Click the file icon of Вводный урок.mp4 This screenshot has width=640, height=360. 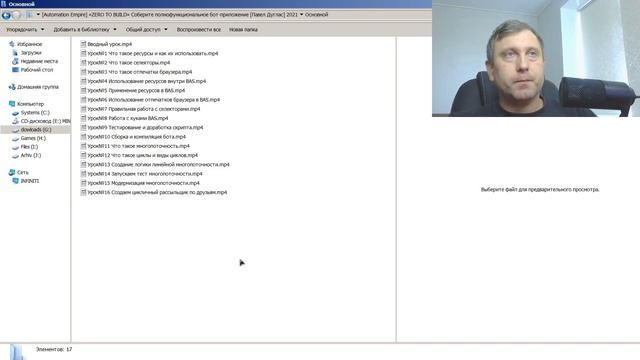(x=83, y=44)
